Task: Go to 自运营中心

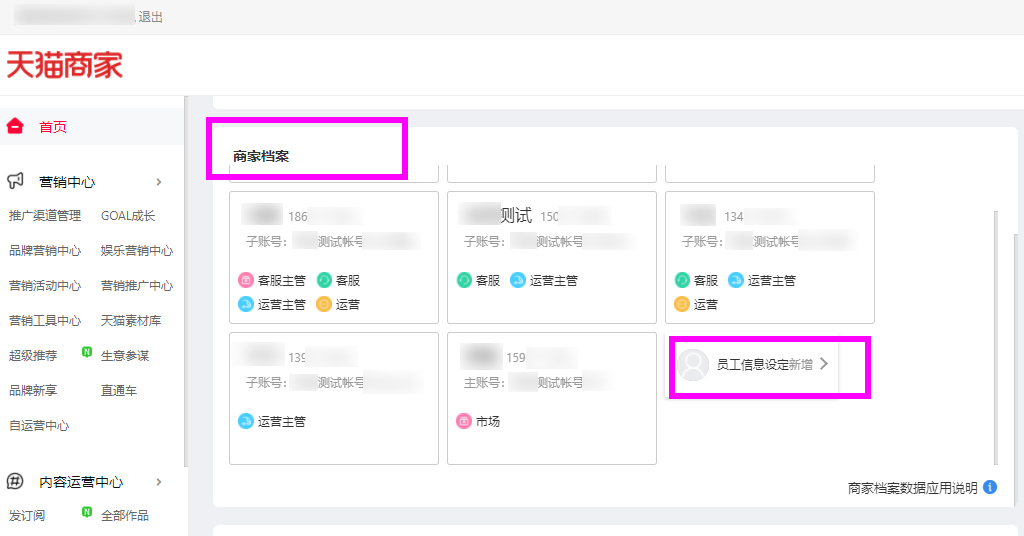Action: pyautogui.click(x=39, y=426)
